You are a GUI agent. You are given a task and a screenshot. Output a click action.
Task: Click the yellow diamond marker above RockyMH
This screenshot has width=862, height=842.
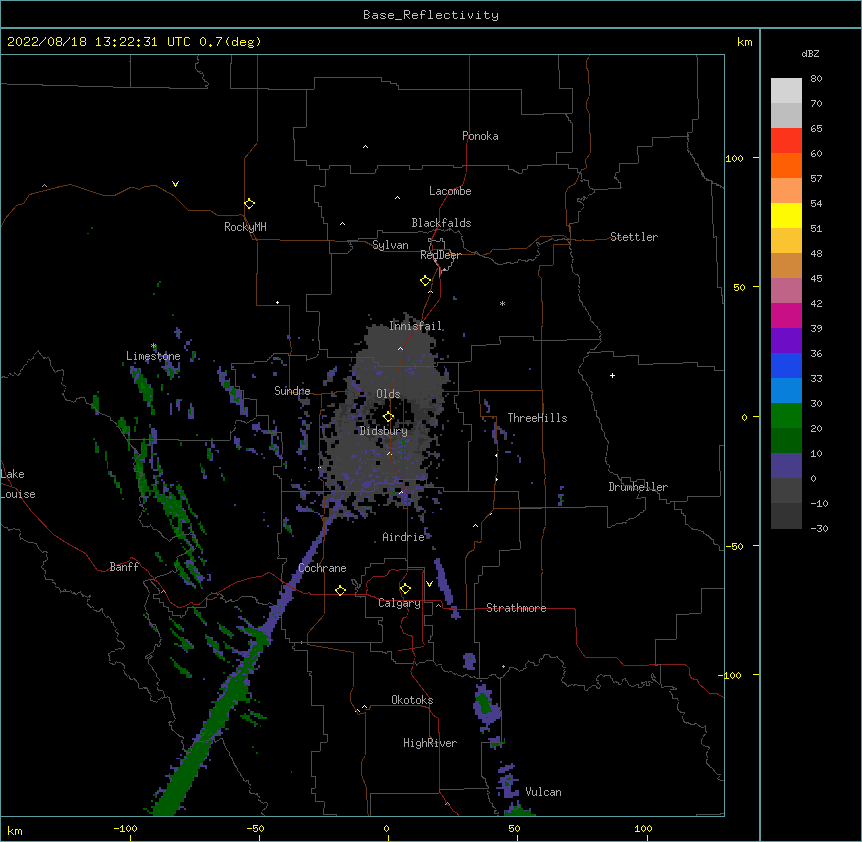[250, 203]
